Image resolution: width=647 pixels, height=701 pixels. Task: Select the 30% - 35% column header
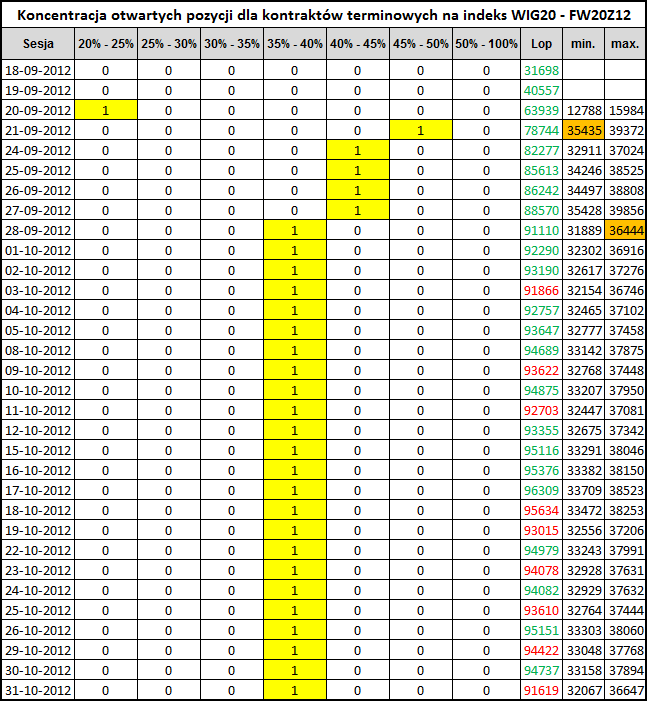click(x=232, y=44)
